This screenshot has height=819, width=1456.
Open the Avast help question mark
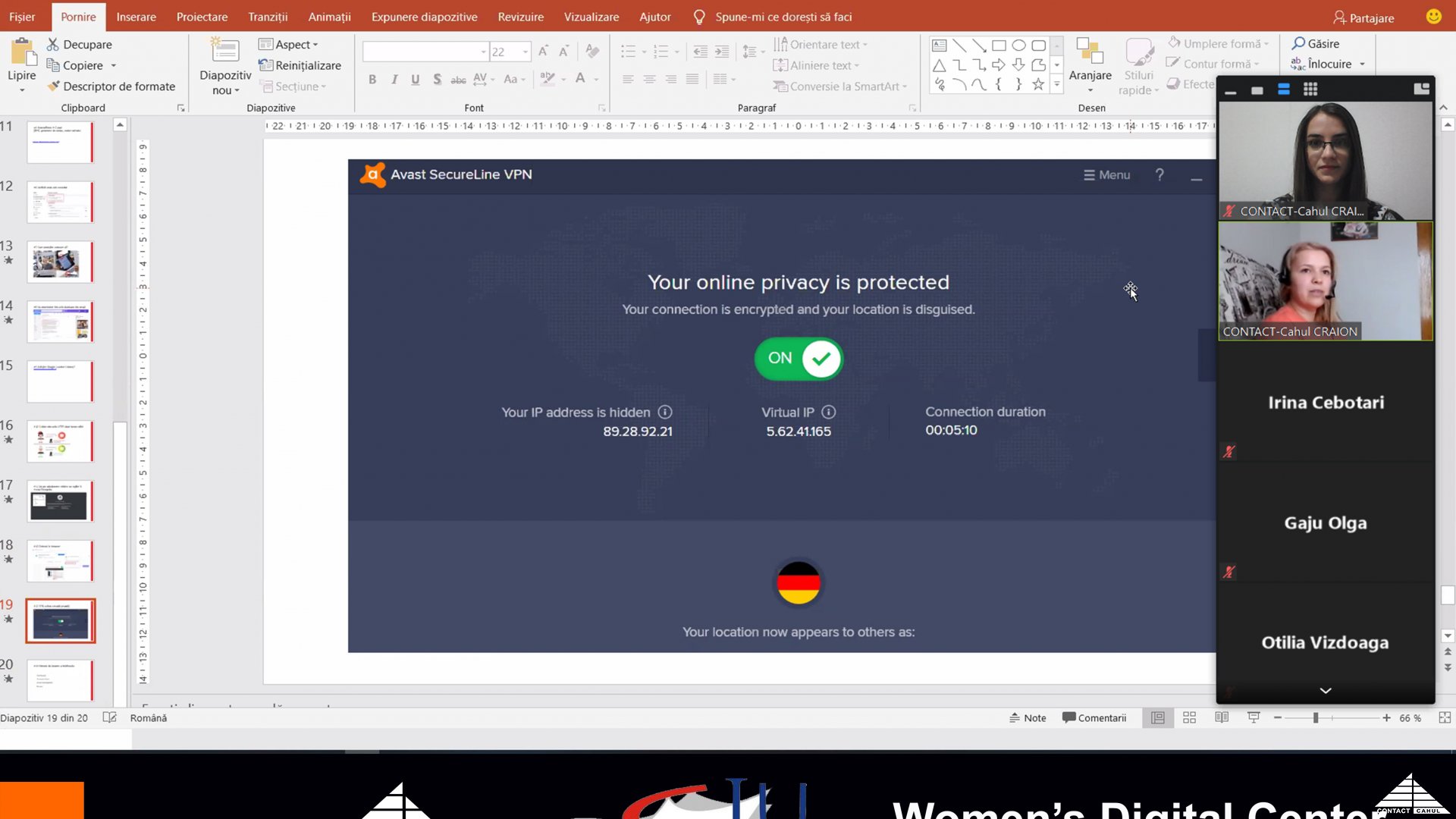point(1159,175)
